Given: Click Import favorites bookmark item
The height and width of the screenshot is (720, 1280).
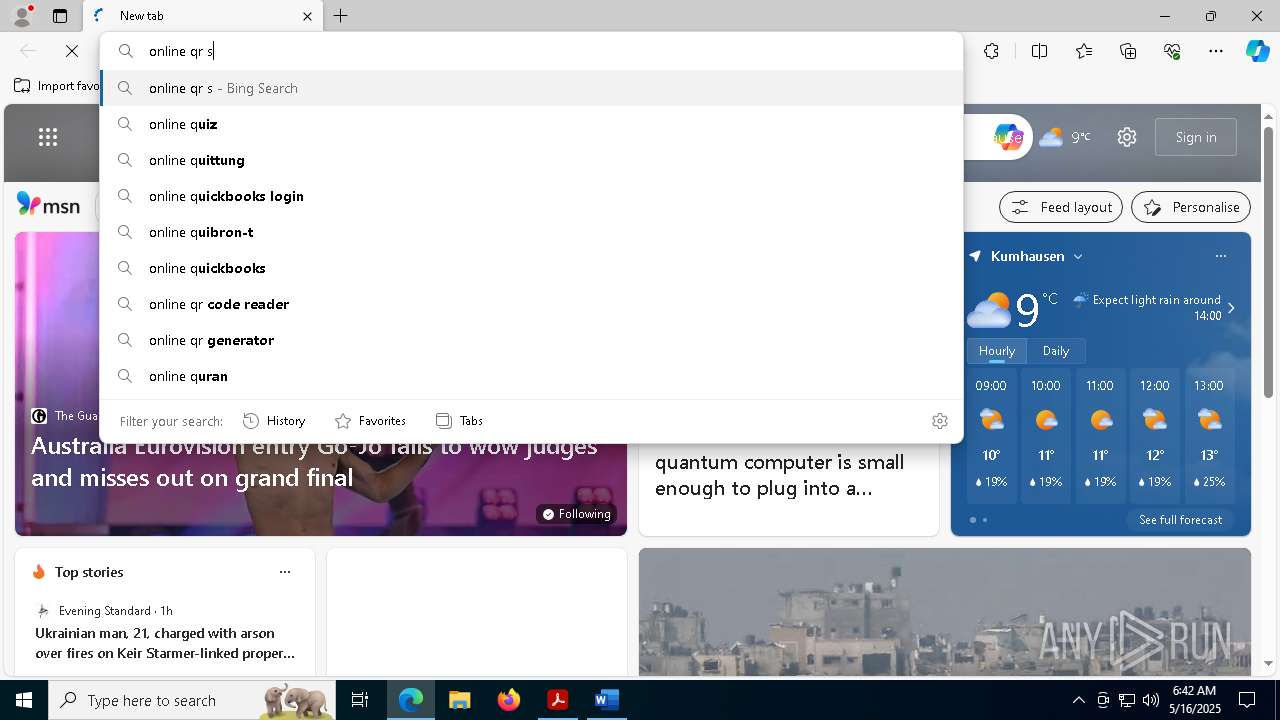Looking at the screenshot, I should pyautogui.click(x=57, y=86).
